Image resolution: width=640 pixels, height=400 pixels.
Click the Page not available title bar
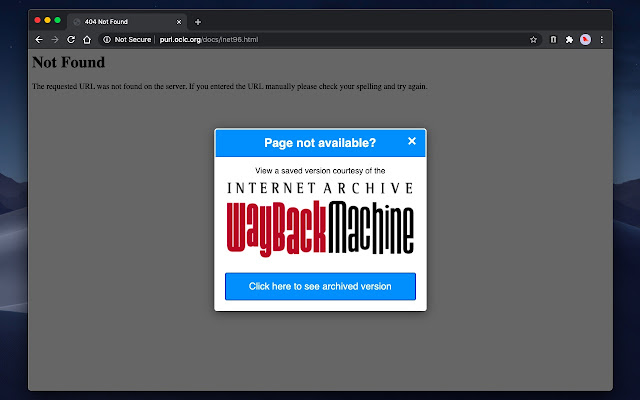click(x=310, y=142)
